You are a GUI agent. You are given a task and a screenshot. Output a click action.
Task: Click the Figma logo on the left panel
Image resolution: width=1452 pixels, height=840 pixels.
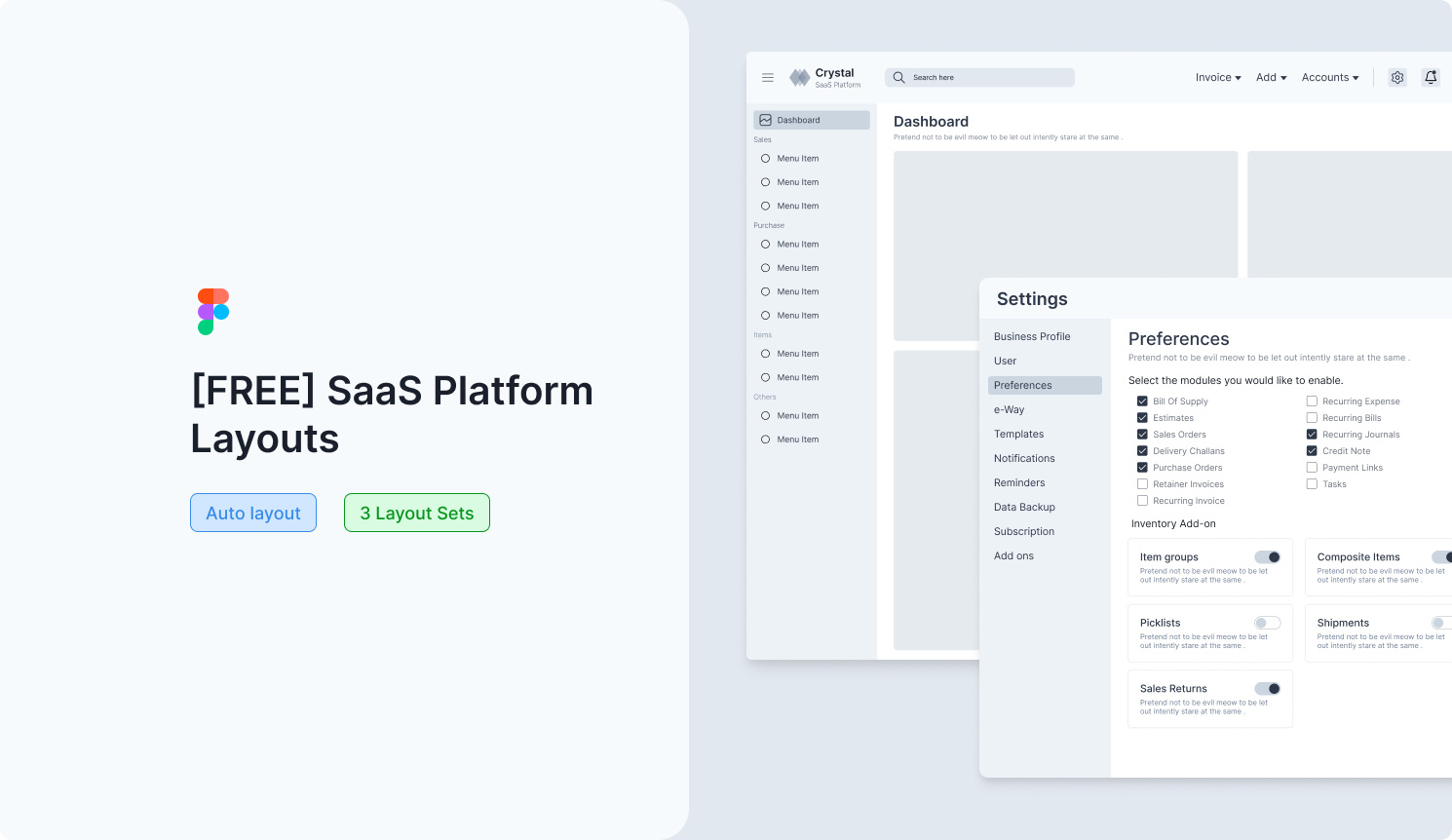pos(212,310)
